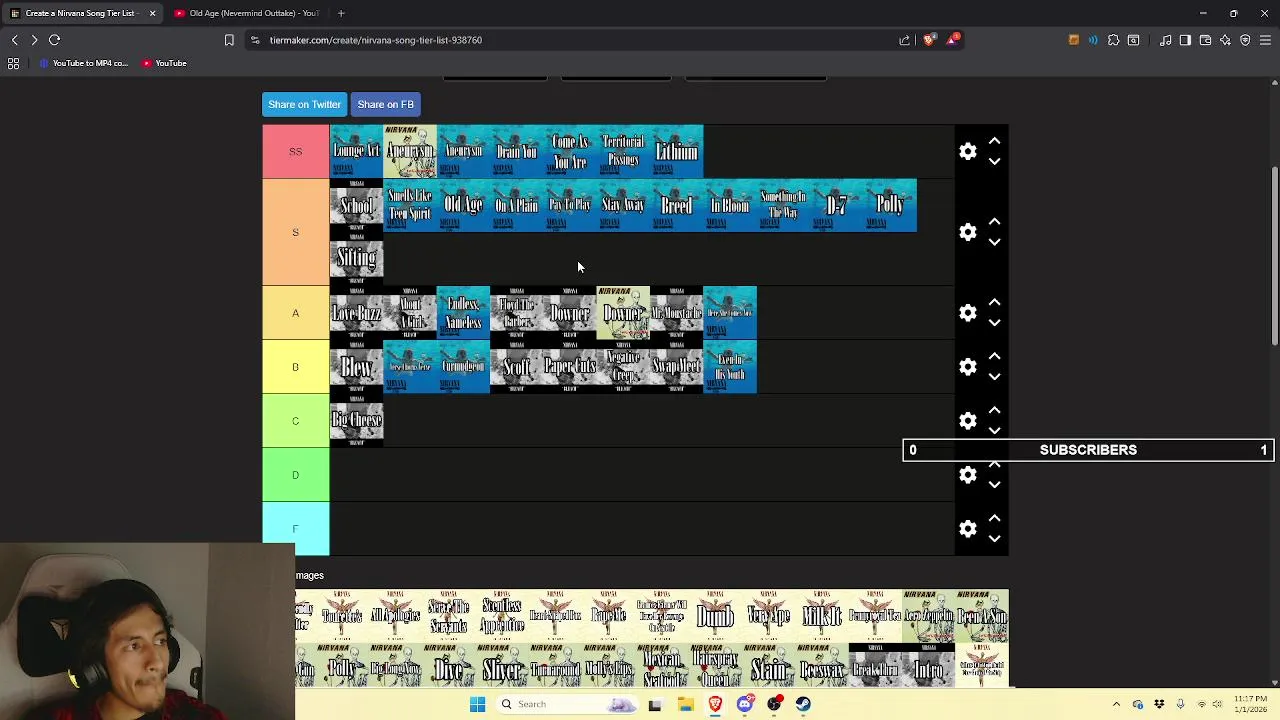1280x720 pixels.
Task: Select the Polly tile in S tier
Action: point(890,205)
